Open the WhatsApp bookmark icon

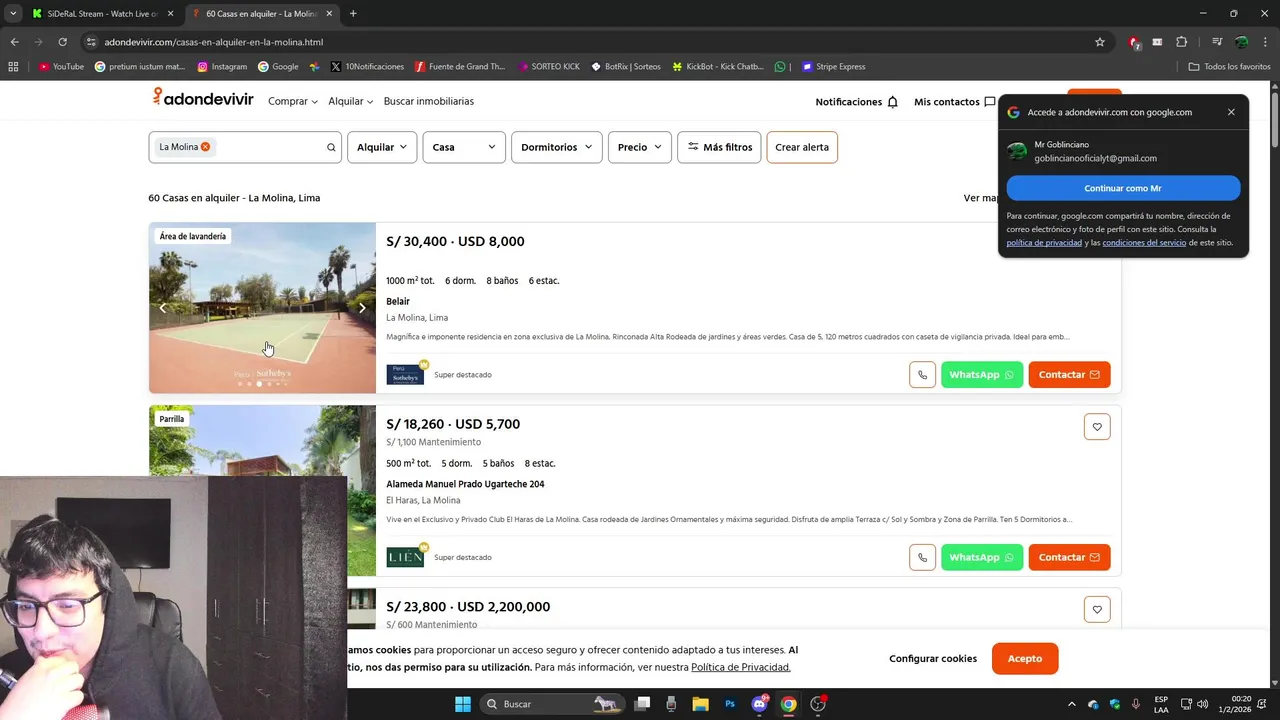(780, 67)
